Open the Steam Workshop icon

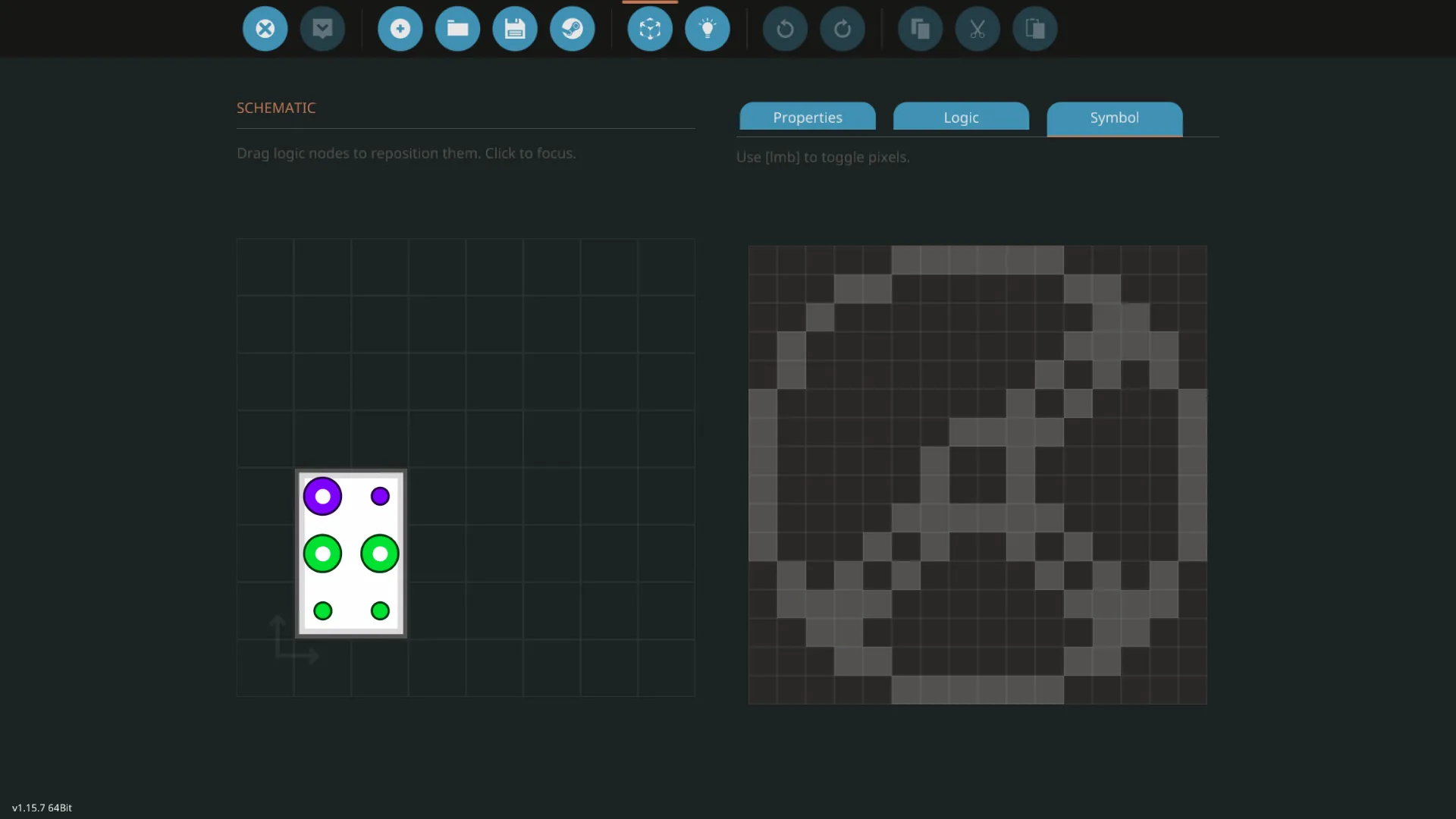pyautogui.click(x=573, y=29)
